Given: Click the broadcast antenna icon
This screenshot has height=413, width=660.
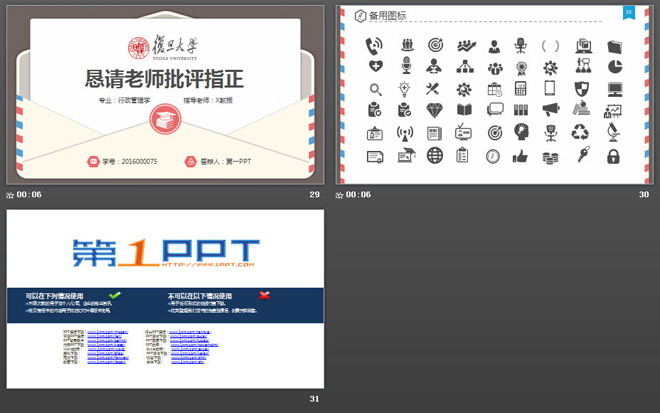Looking at the screenshot, I should point(405,133).
